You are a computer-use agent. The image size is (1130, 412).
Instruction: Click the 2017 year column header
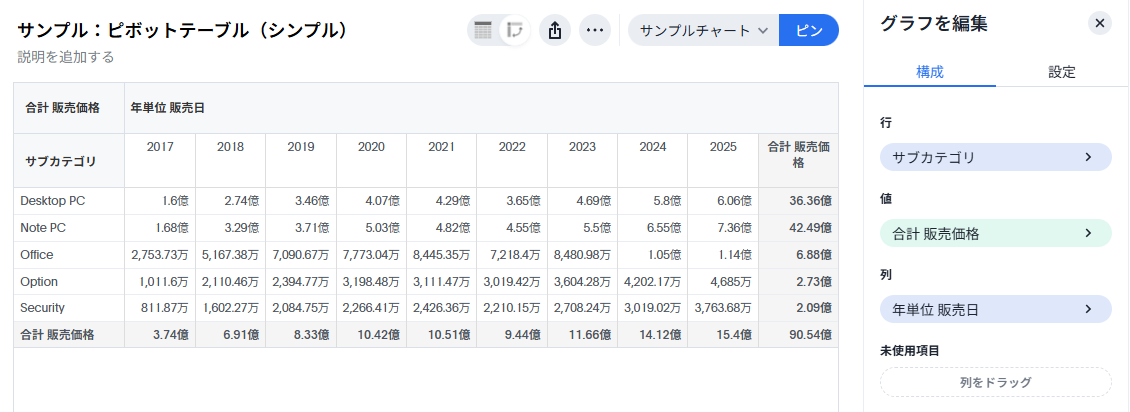pyautogui.click(x=160, y=147)
